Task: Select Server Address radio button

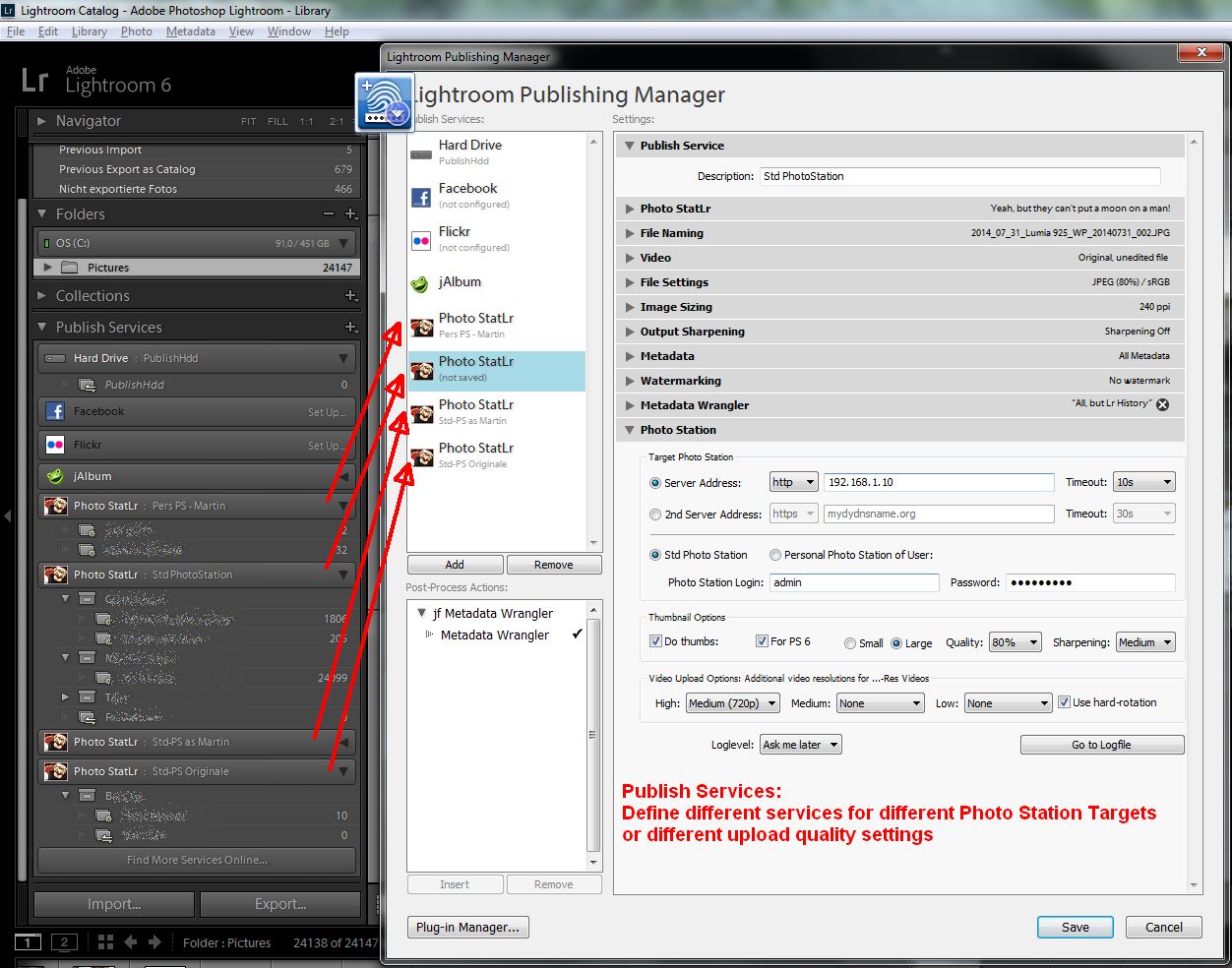Action: click(655, 483)
